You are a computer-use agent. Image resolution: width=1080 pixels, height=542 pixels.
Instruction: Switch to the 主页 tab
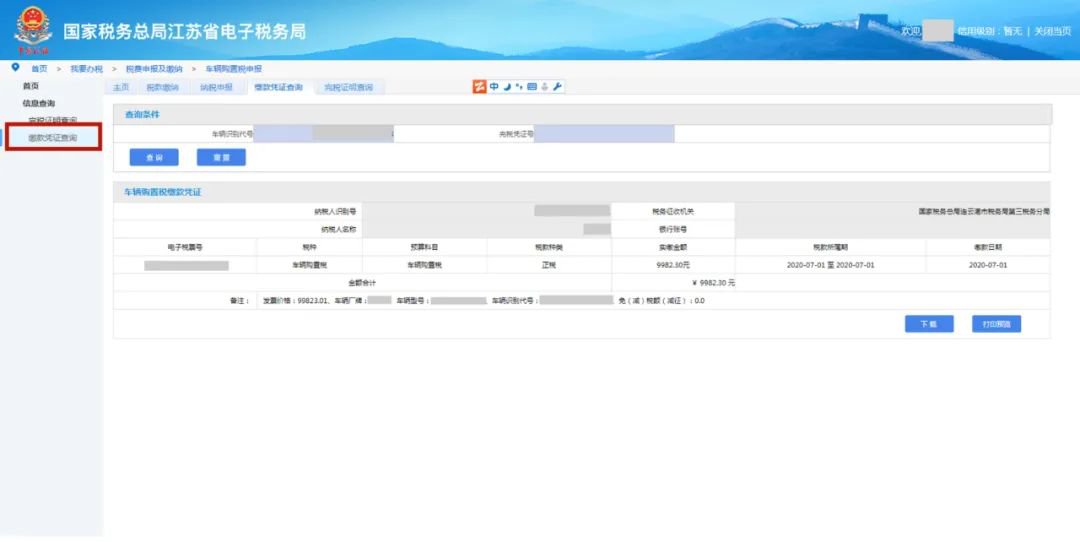click(119, 88)
